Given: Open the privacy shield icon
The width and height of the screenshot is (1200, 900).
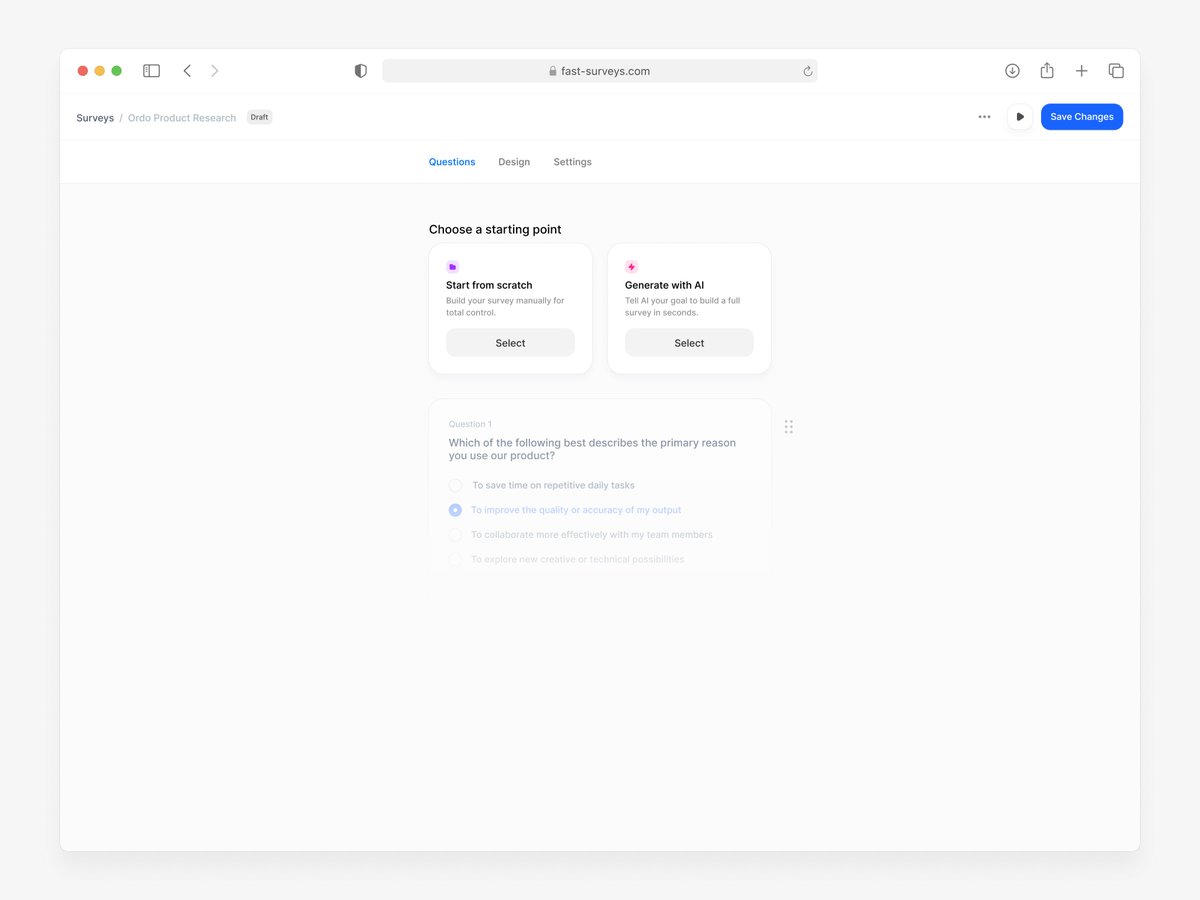Looking at the screenshot, I should click(x=361, y=71).
